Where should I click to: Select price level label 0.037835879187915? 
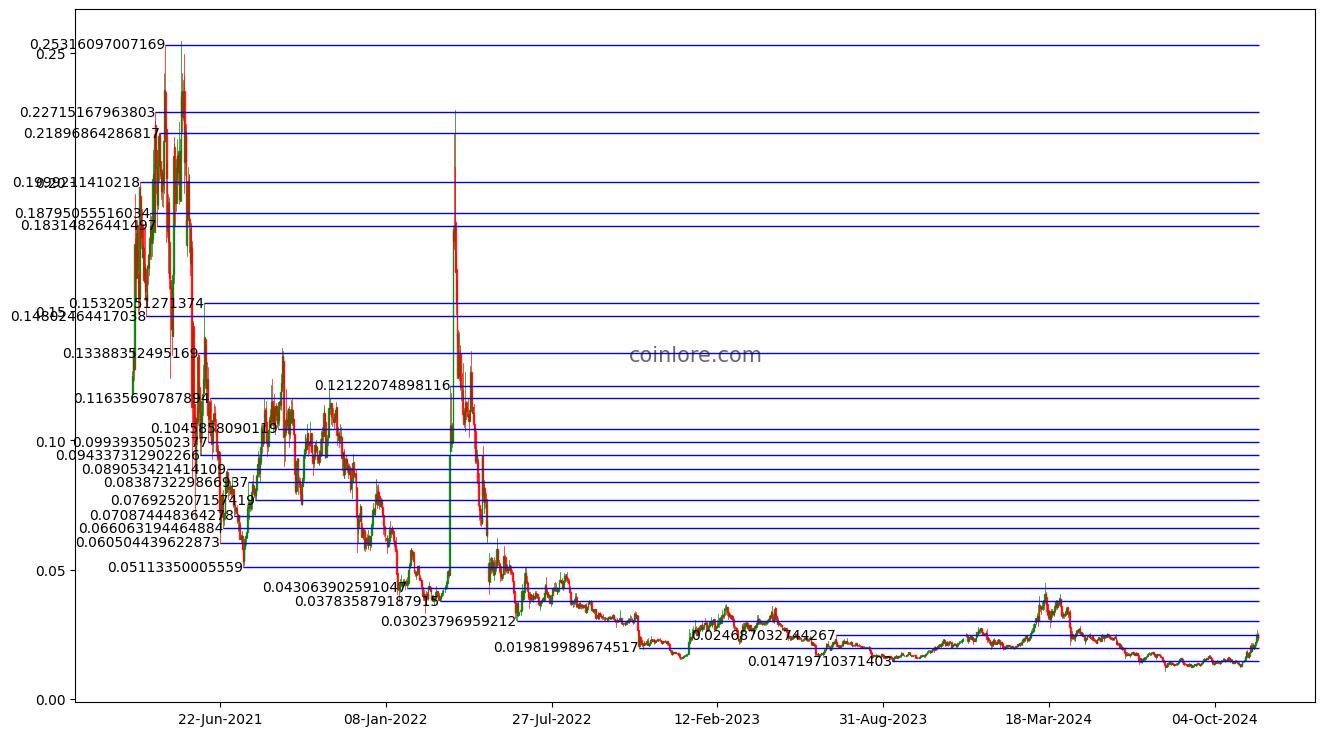coord(367,601)
